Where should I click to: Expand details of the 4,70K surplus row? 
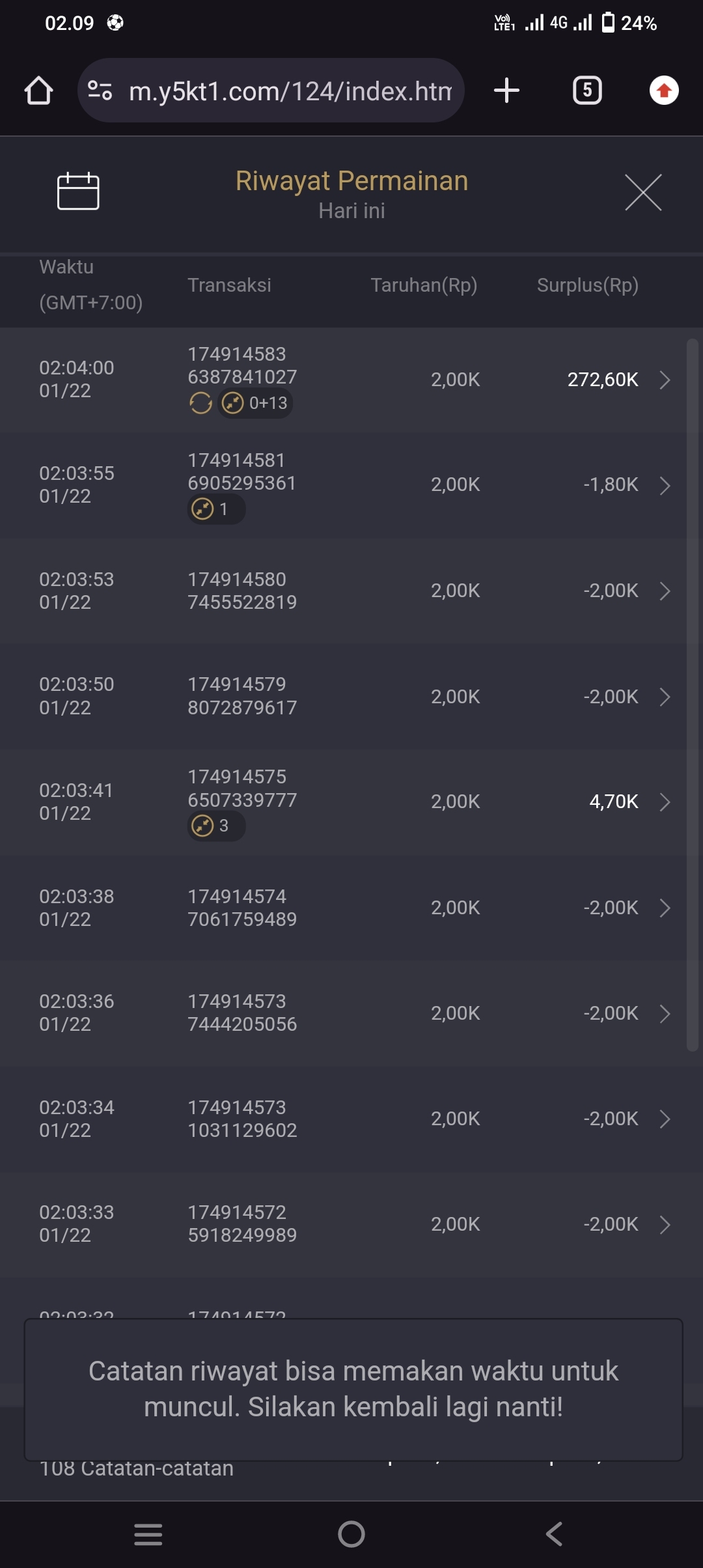(665, 802)
